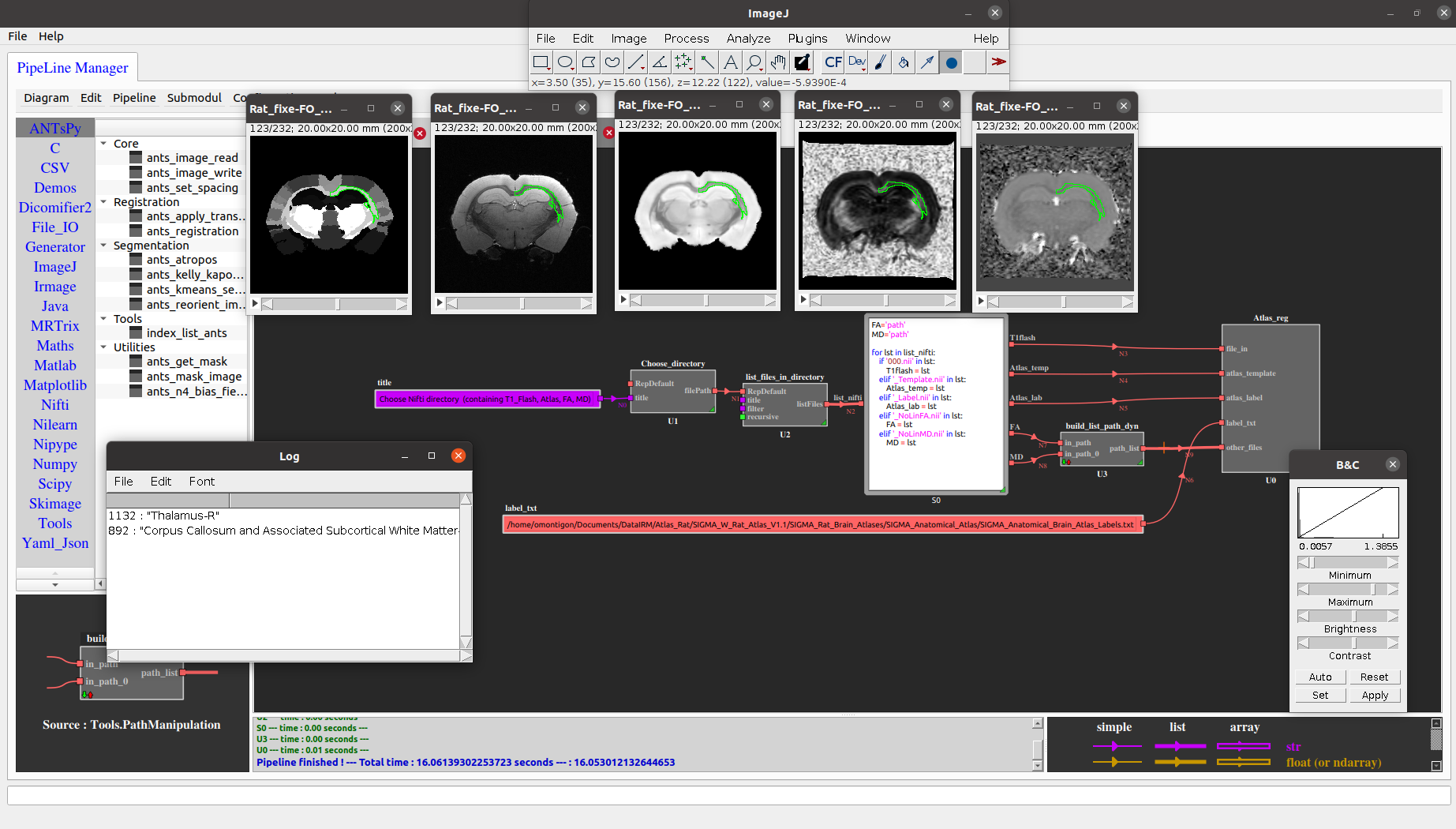Select the ANTsPy module category
Screen dimensions: 1456x829
(55, 129)
